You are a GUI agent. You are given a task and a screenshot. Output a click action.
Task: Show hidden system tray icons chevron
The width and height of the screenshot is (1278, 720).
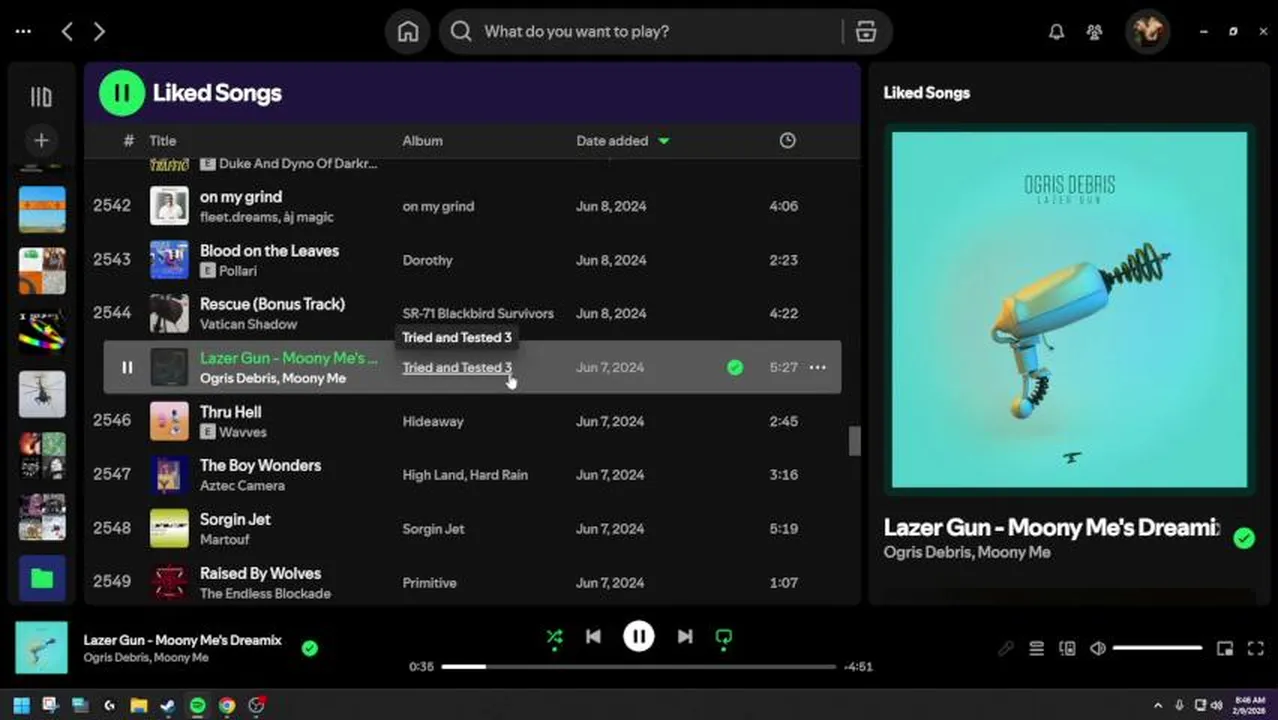(1158, 706)
